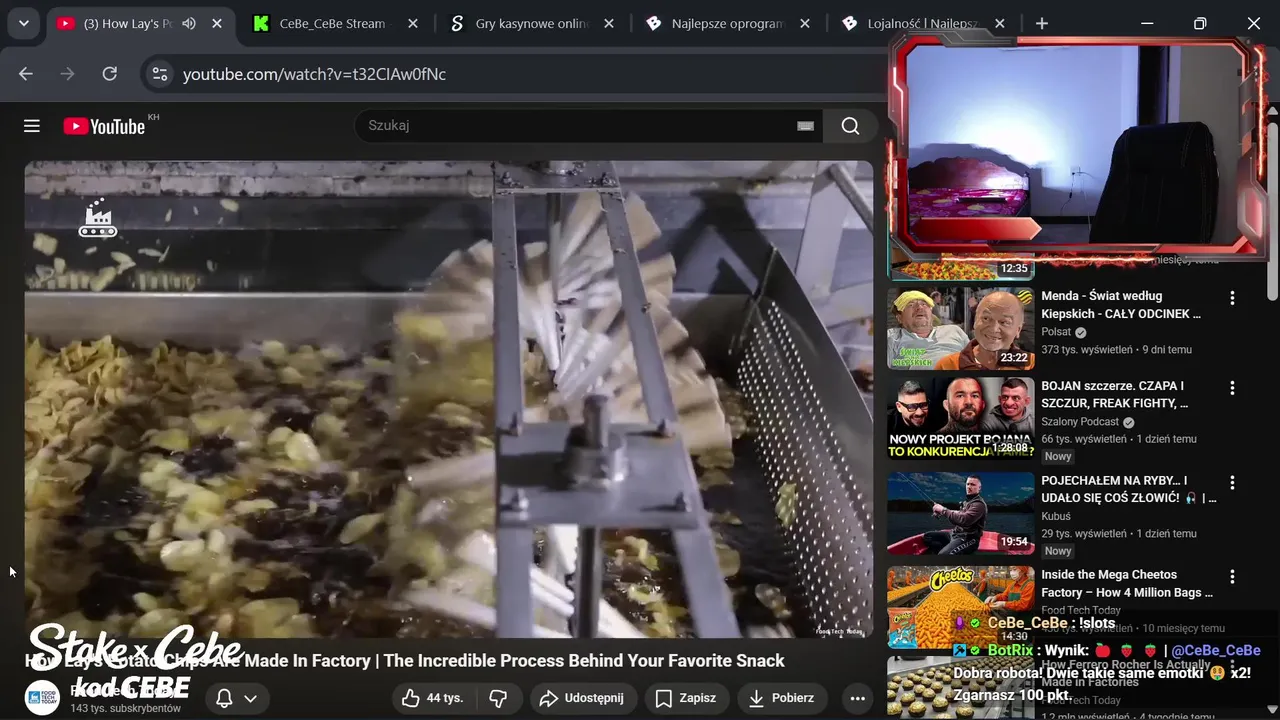
Task: Share the video via Udostępnij
Action: [581, 698]
